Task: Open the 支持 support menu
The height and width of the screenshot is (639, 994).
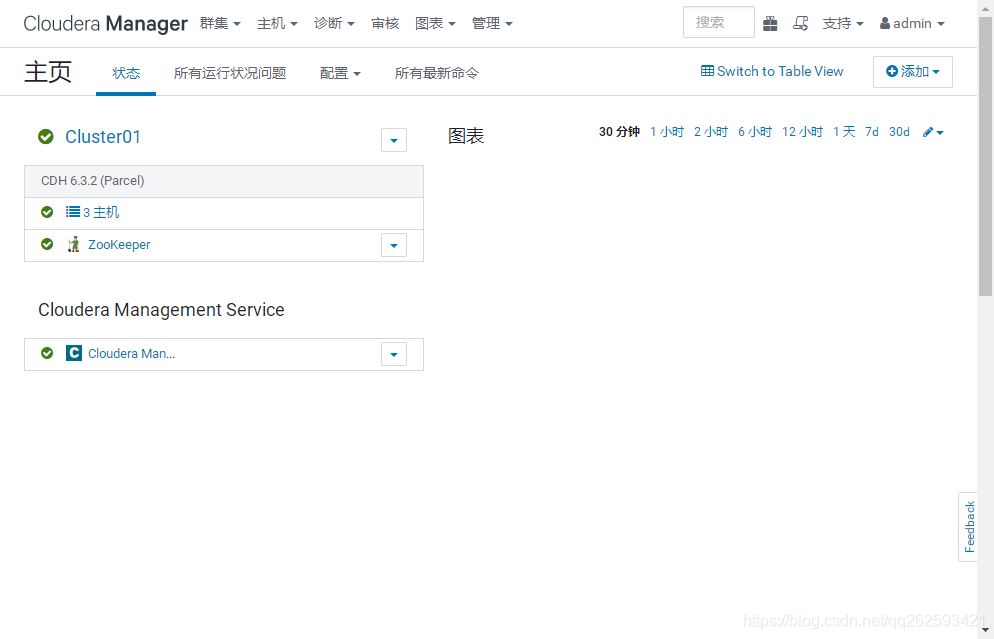Action: click(843, 23)
